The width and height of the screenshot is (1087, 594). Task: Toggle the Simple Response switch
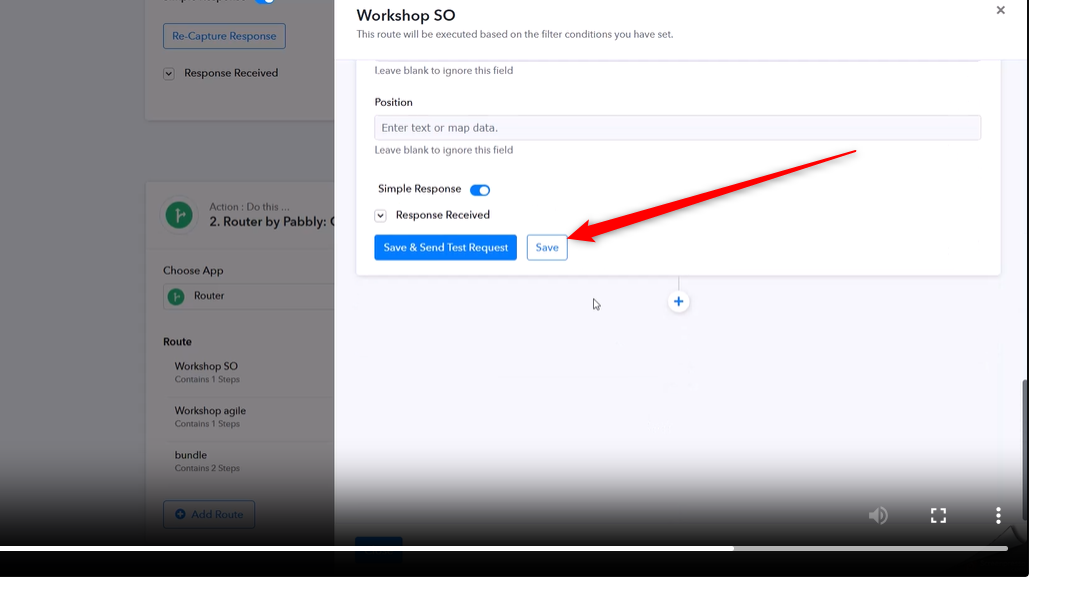[480, 190]
